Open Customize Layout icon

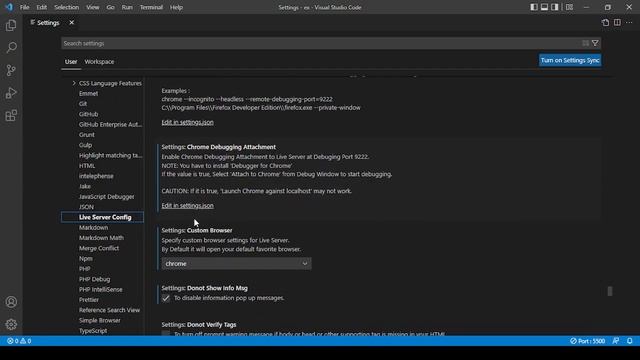[569, 7]
